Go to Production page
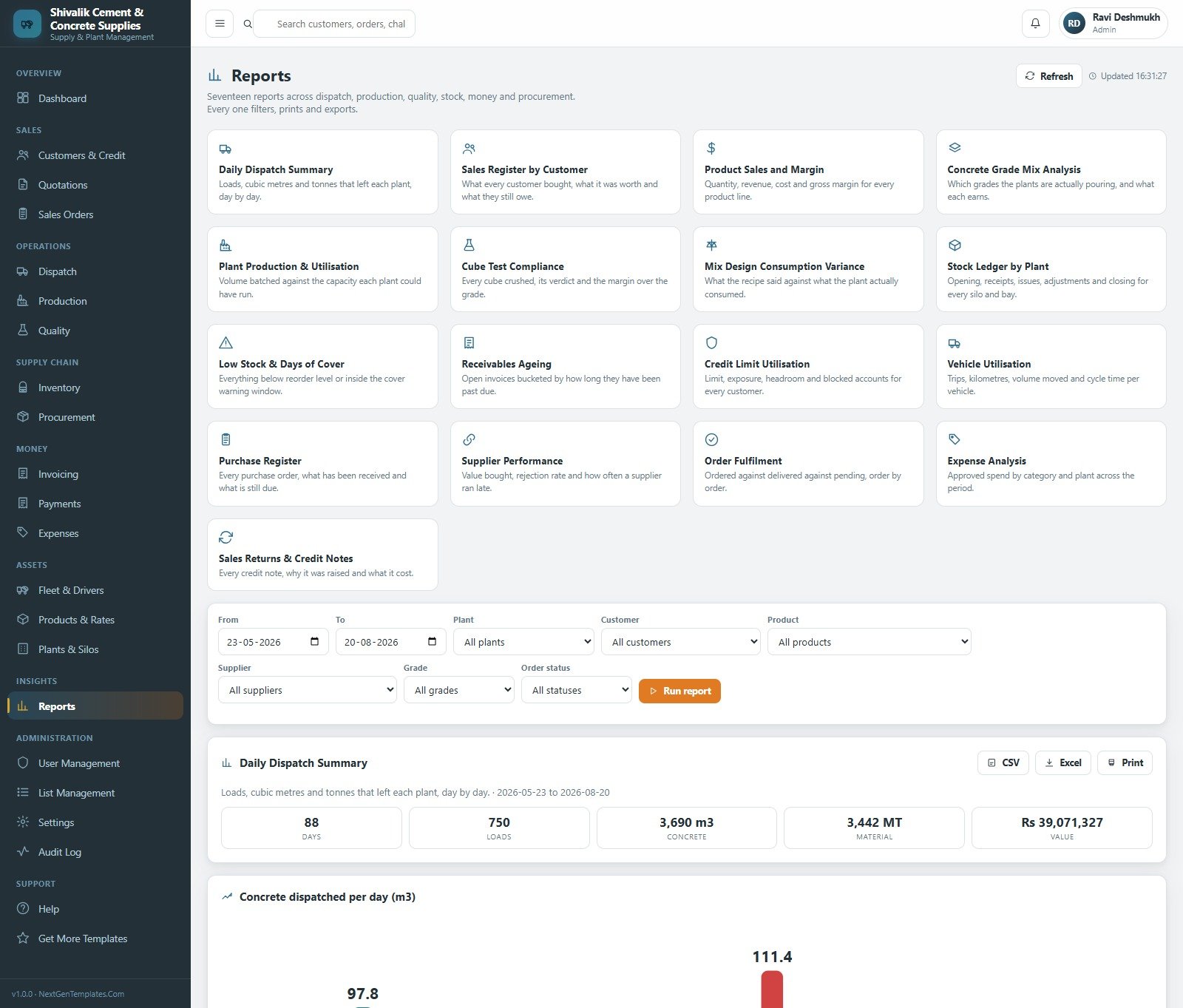This screenshot has width=1183, height=1008. click(x=95, y=301)
